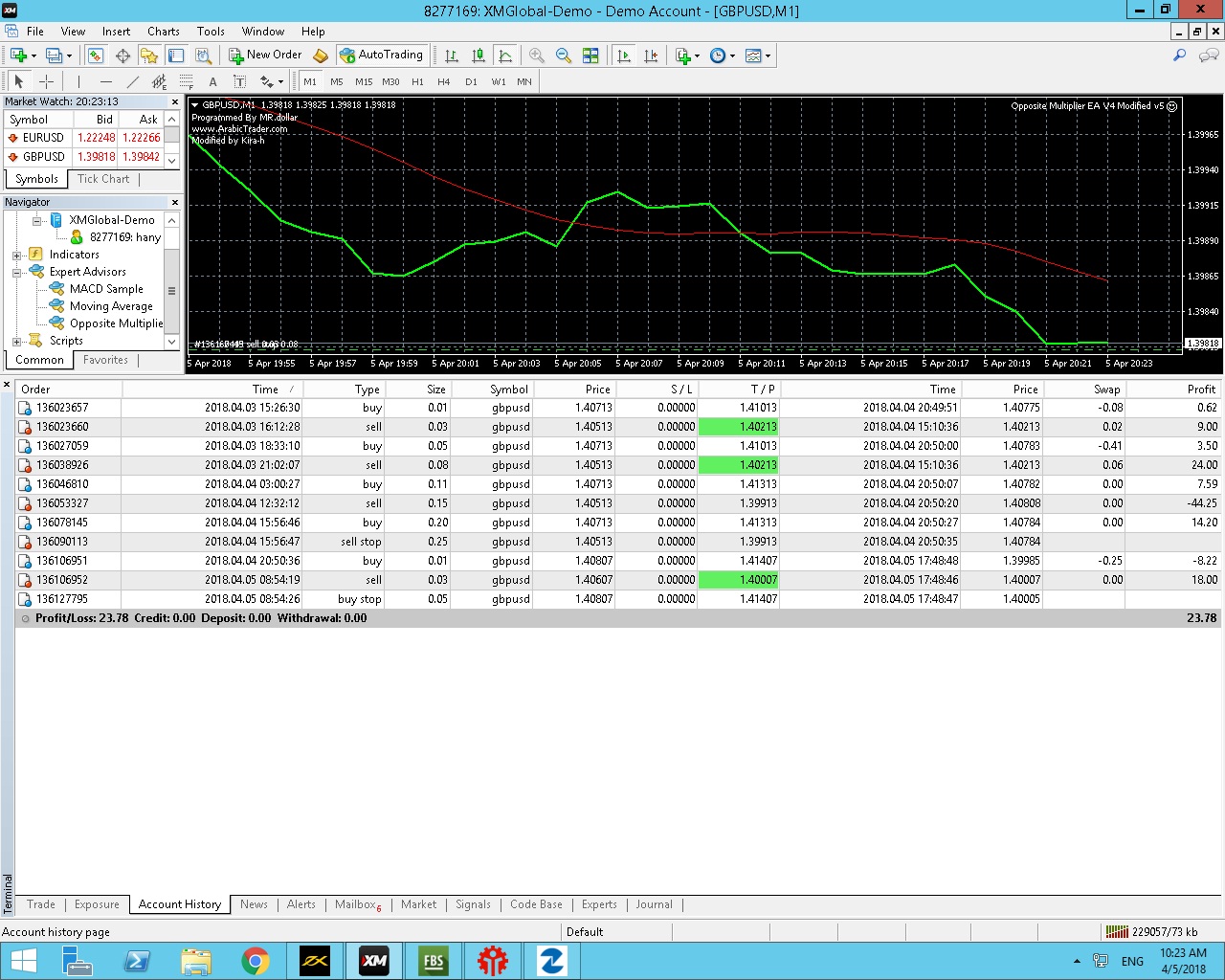Open the tile windows icon
The height and width of the screenshot is (980, 1225).
[590, 56]
